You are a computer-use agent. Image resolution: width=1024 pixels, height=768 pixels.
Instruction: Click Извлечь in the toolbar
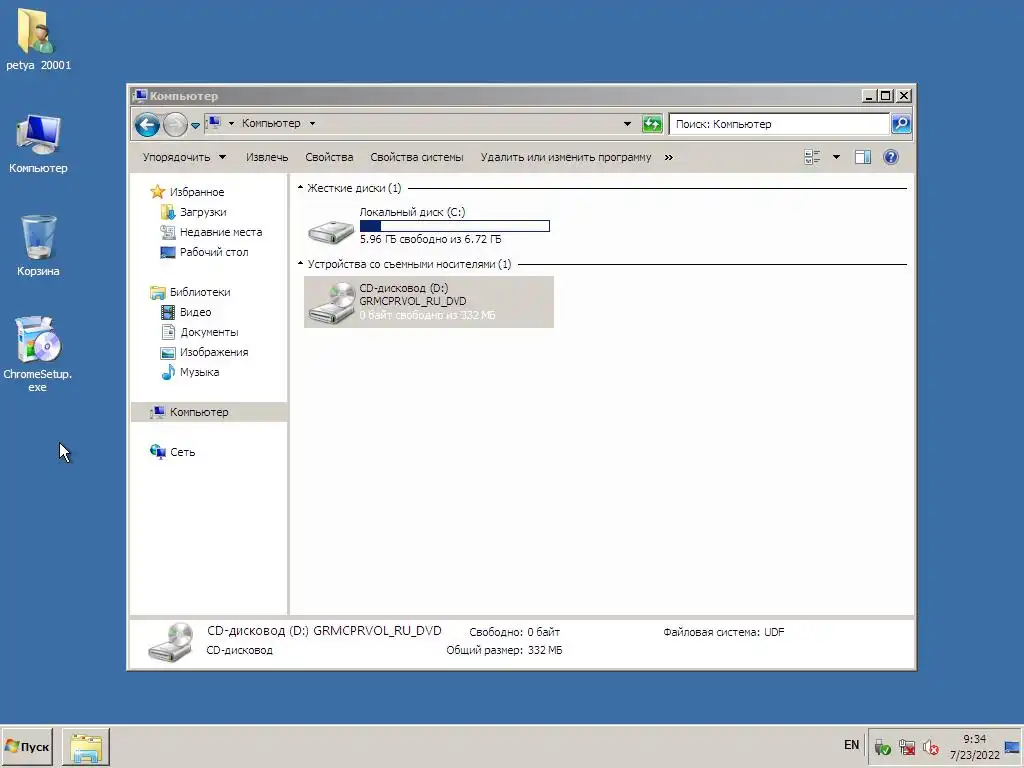(x=267, y=157)
